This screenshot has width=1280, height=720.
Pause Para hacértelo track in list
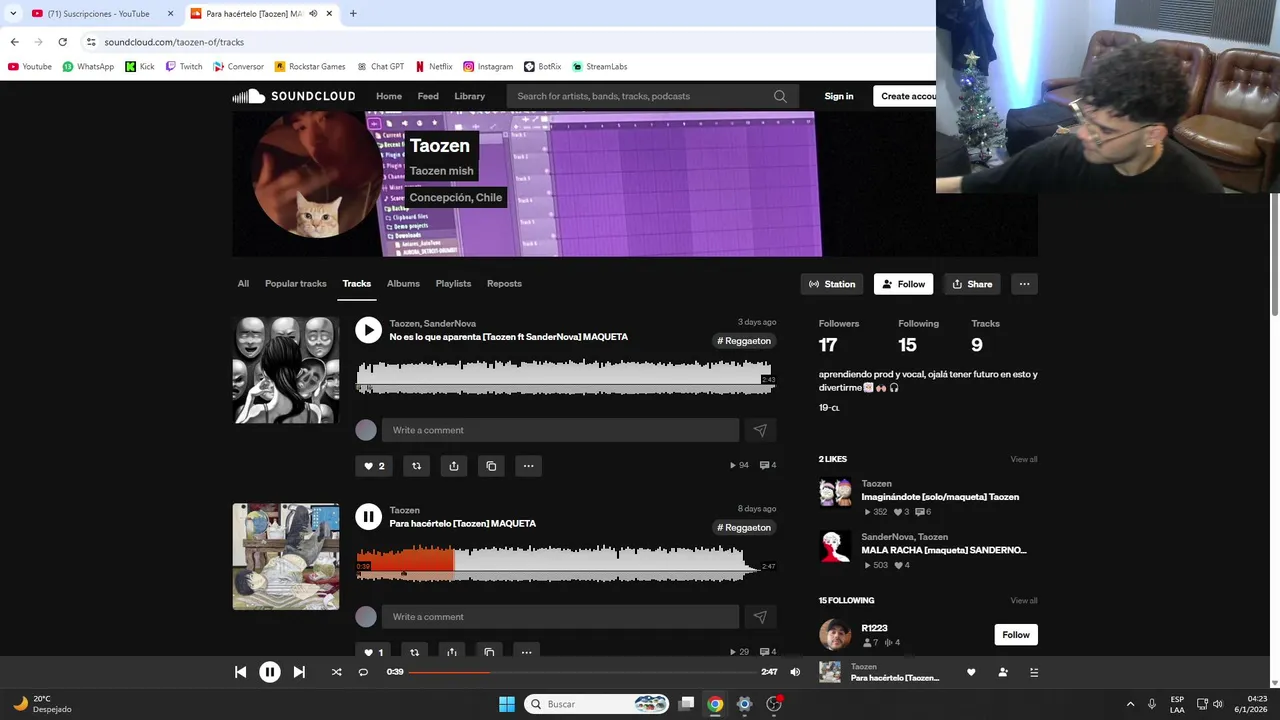[x=368, y=517]
